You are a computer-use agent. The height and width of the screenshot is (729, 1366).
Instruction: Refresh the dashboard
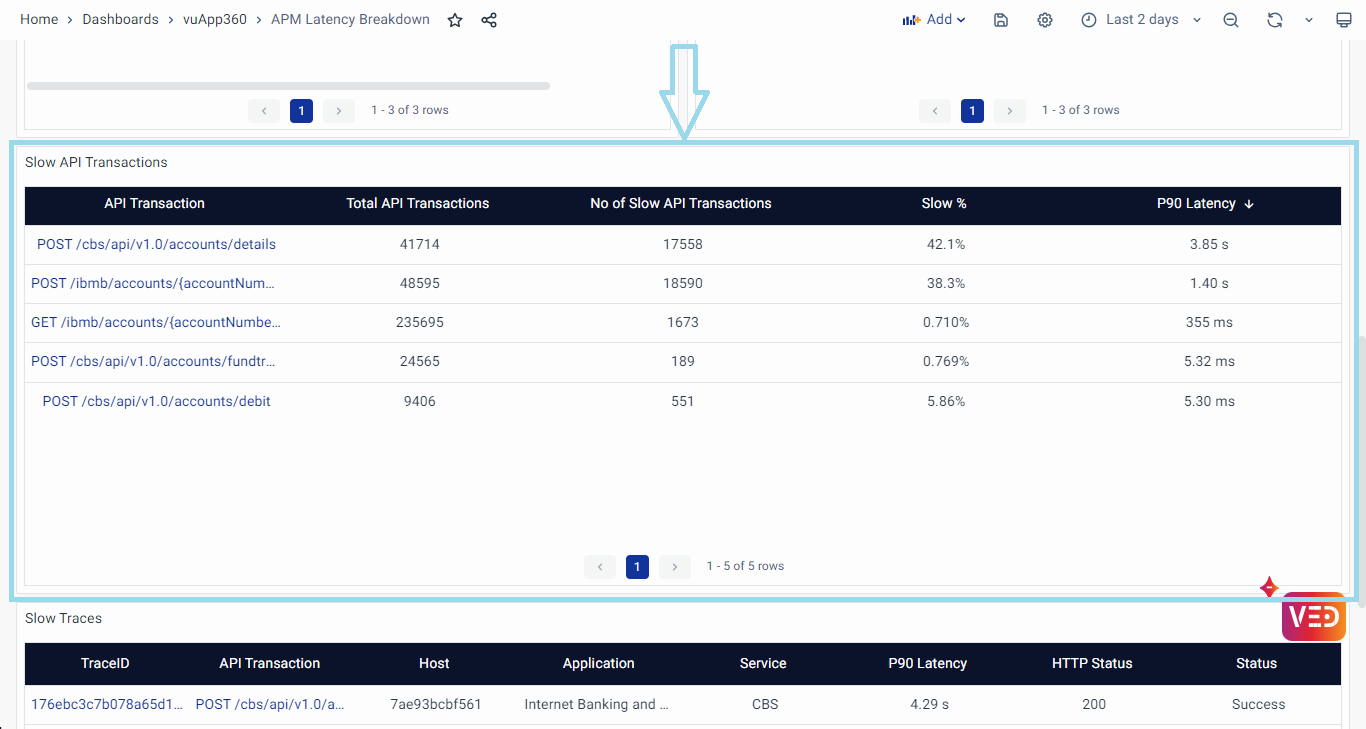[x=1274, y=20]
